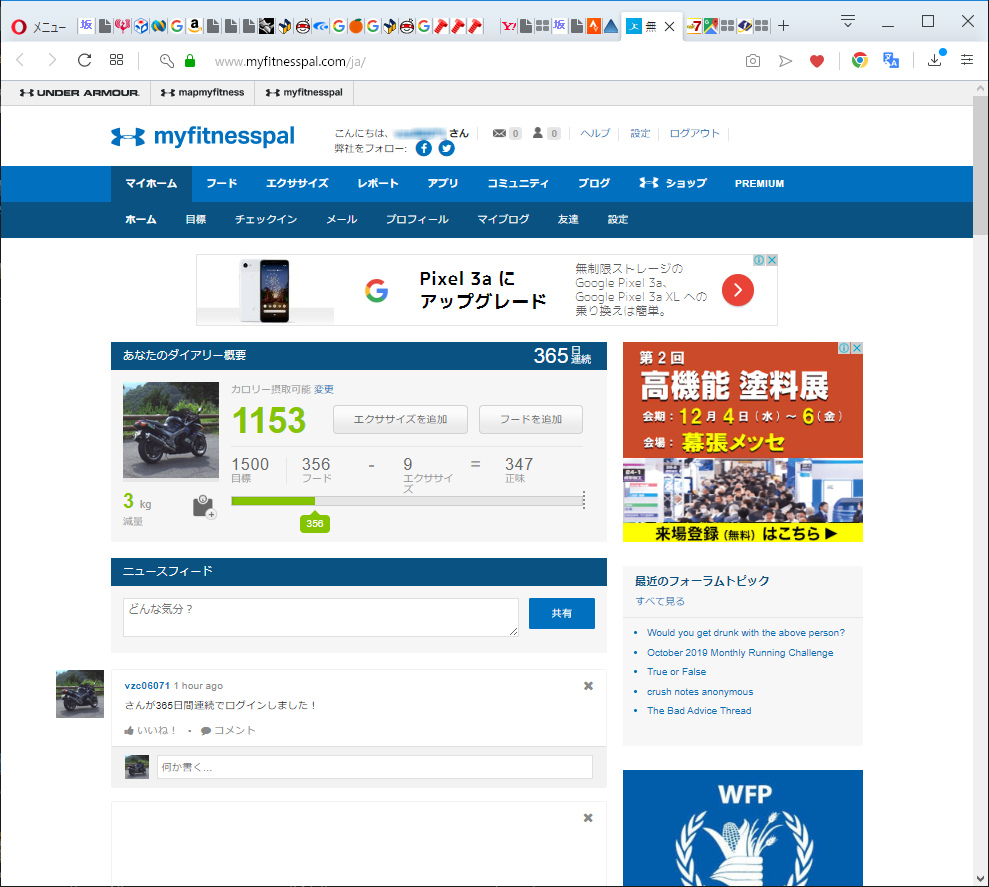
Task: Open the 目標 submenu item
Action: coord(196,220)
